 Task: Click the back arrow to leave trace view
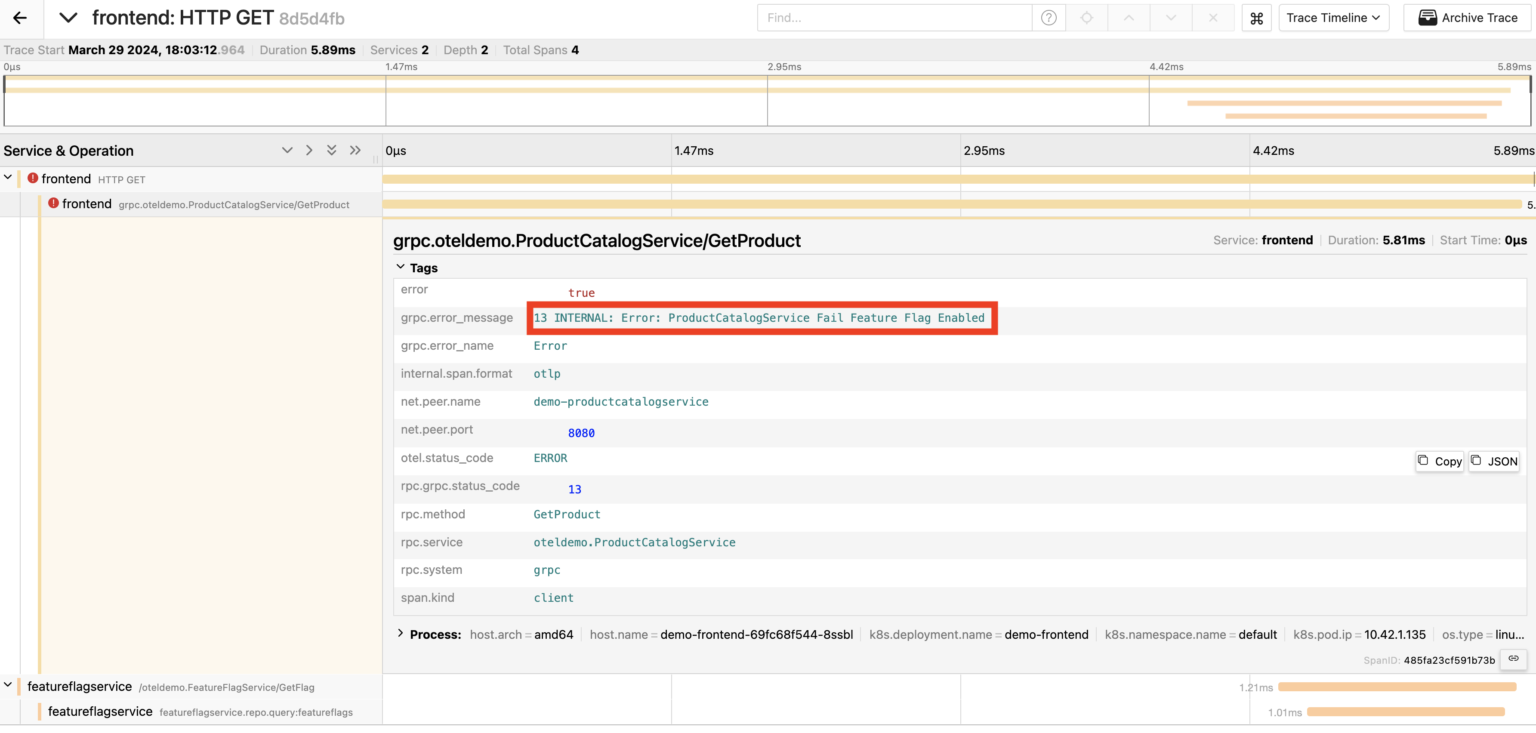[x=19, y=17]
